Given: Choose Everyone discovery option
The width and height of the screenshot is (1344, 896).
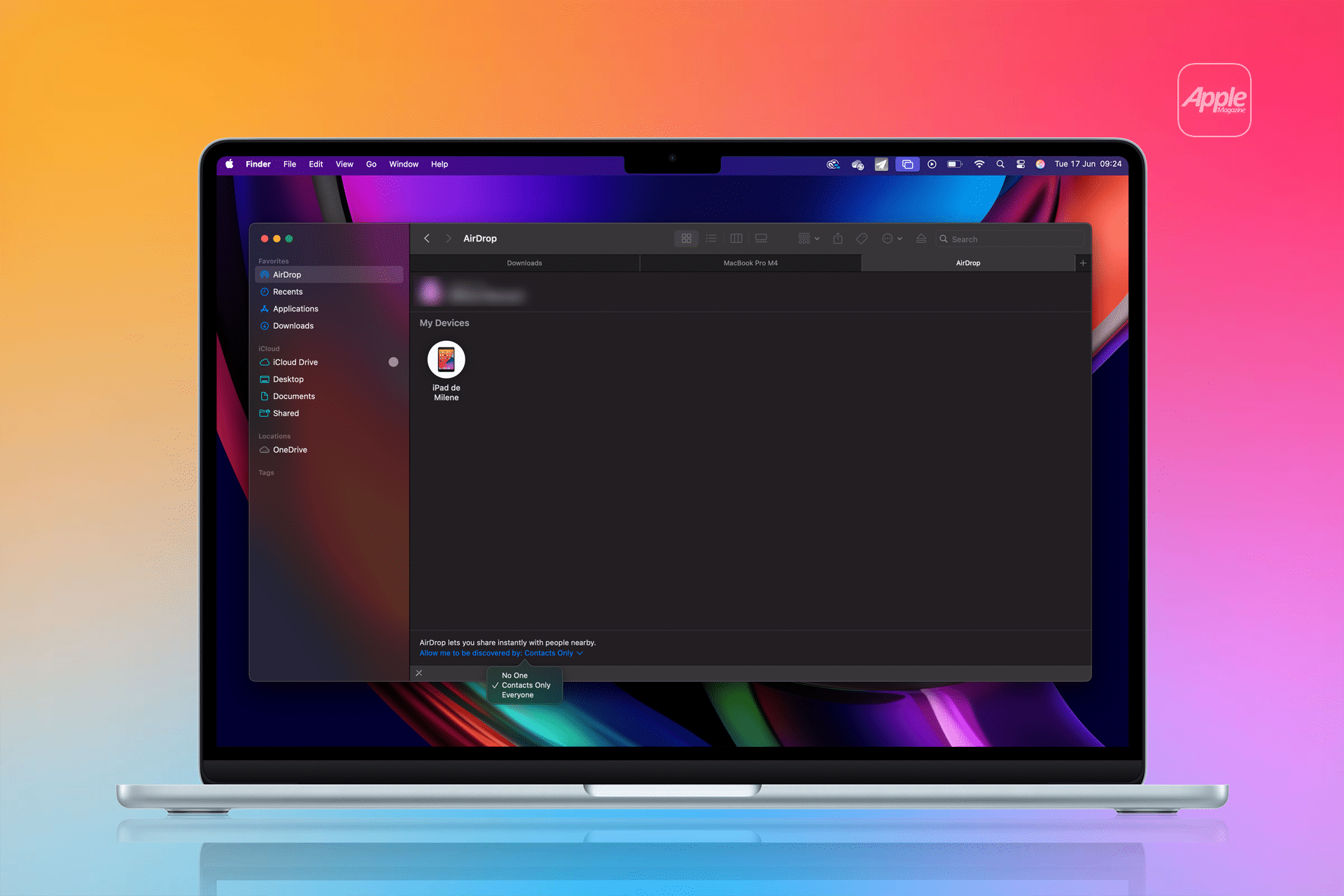Looking at the screenshot, I should pyautogui.click(x=517, y=695).
